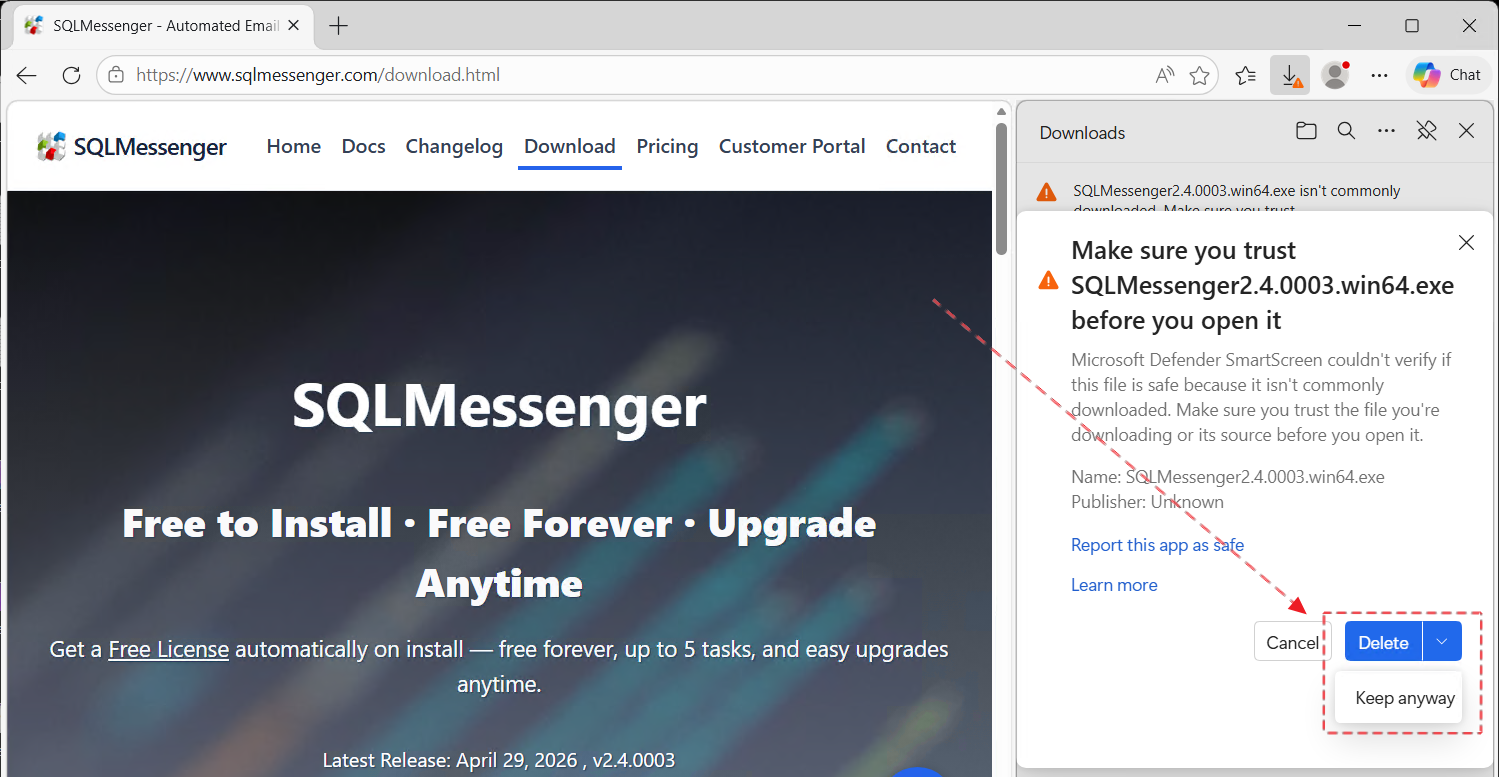The image size is (1499, 777).
Task: Add this page to favorites star
Action: coord(1200,75)
